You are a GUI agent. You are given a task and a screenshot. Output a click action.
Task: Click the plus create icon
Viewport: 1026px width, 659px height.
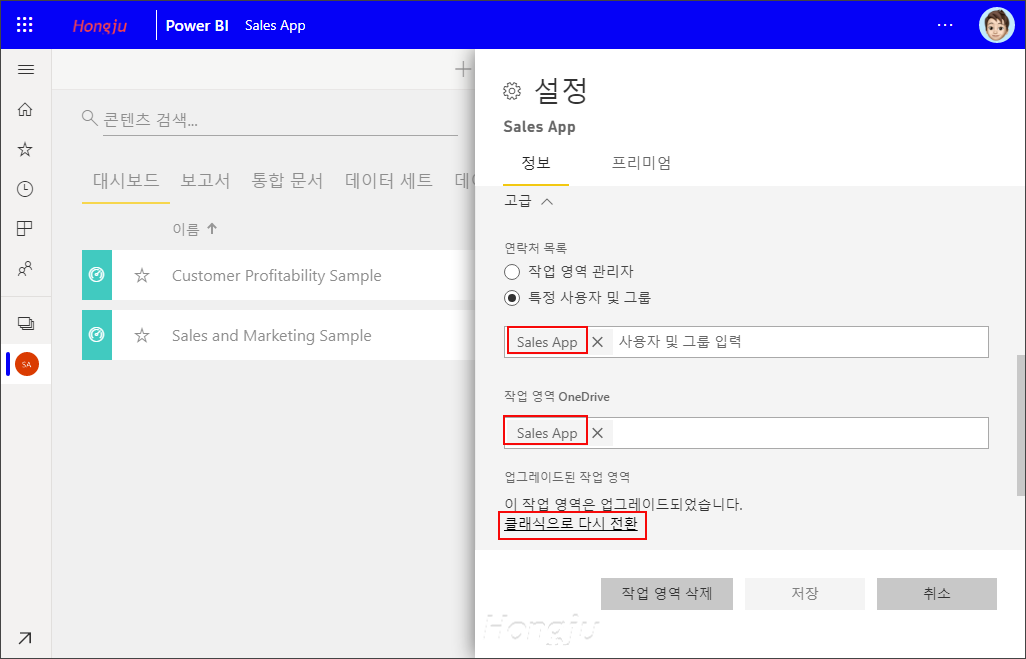[463, 69]
